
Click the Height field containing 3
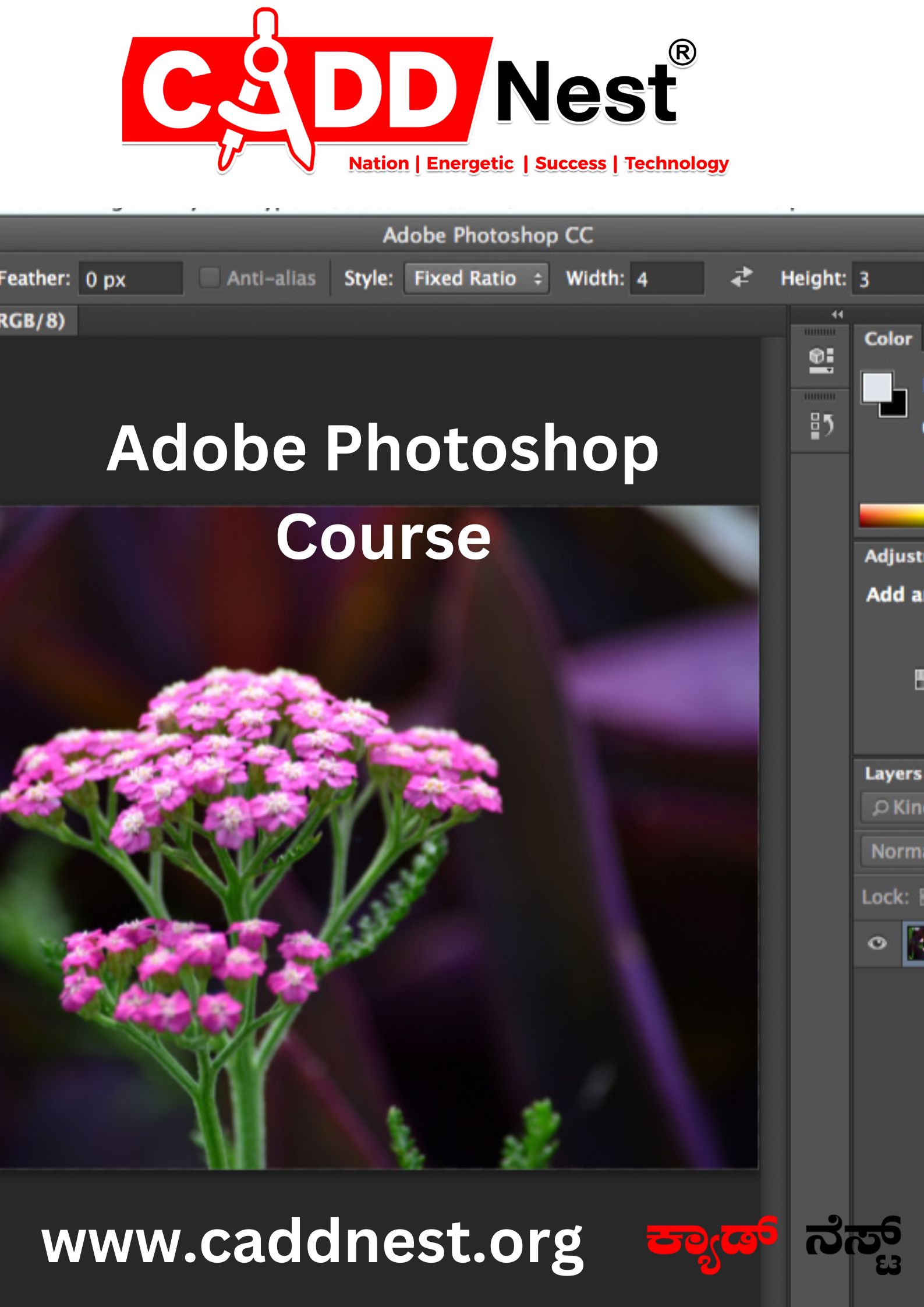pyautogui.click(x=888, y=278)
